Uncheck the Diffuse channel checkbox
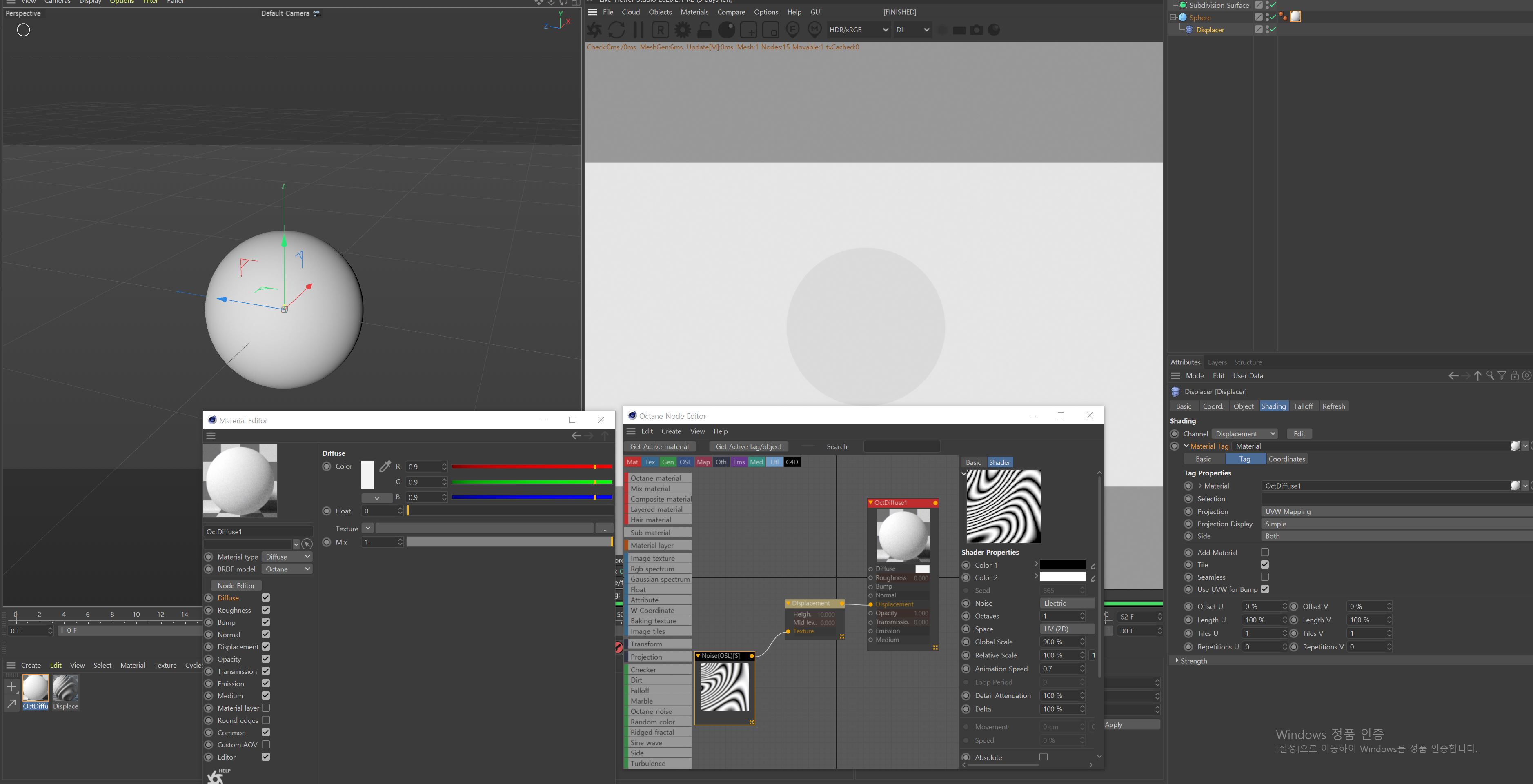This screenshot has height=784, width=1533. 265,598
